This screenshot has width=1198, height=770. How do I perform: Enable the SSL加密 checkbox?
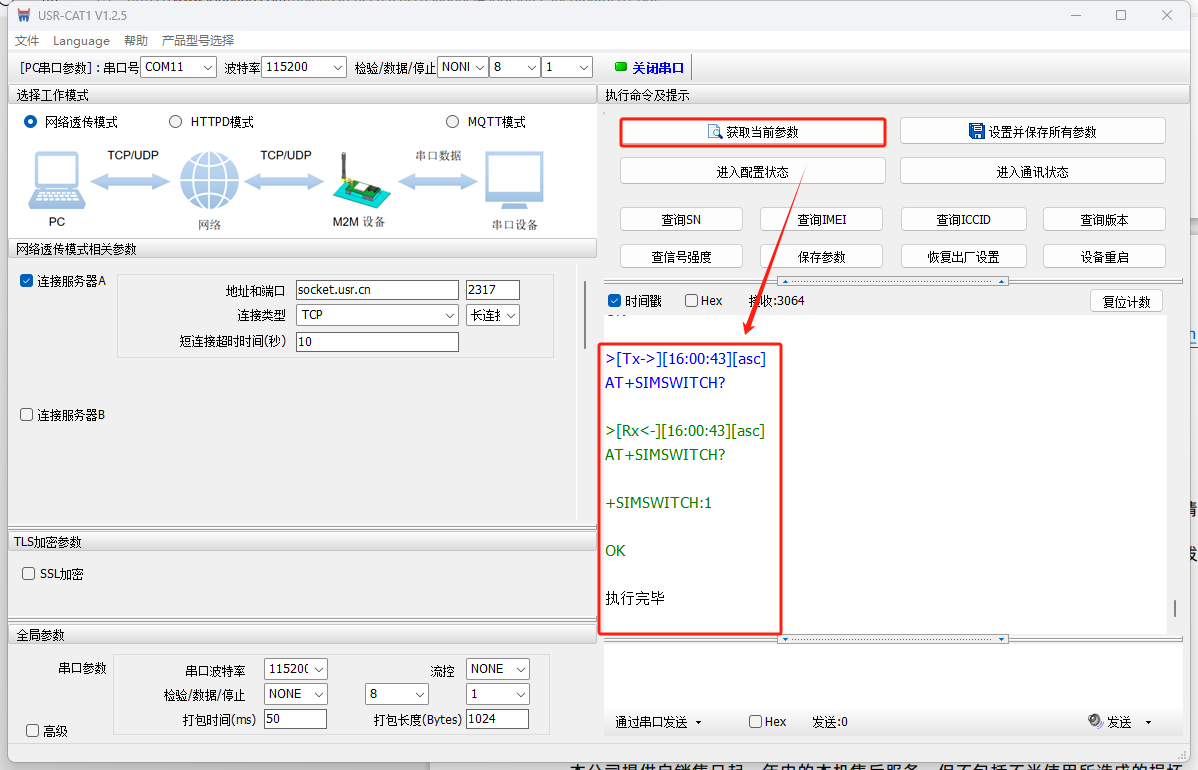click(29, 574)
